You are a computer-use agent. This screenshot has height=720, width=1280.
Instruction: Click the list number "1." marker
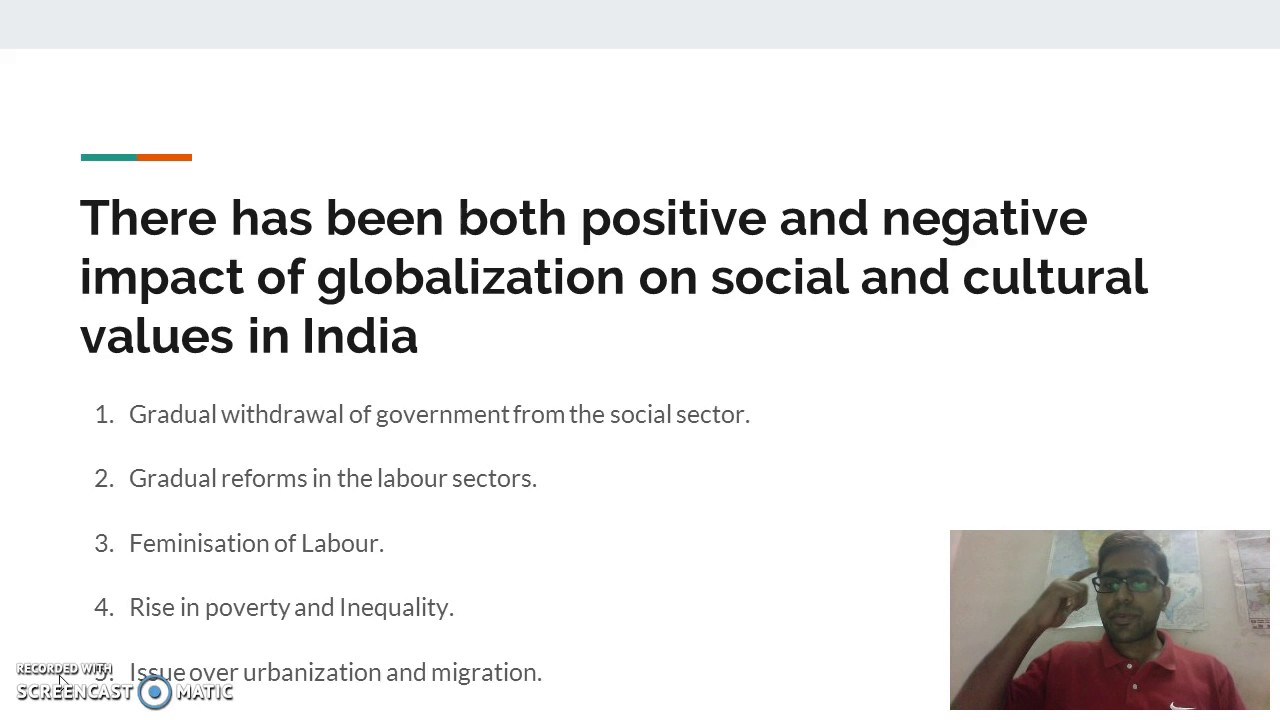105,414
